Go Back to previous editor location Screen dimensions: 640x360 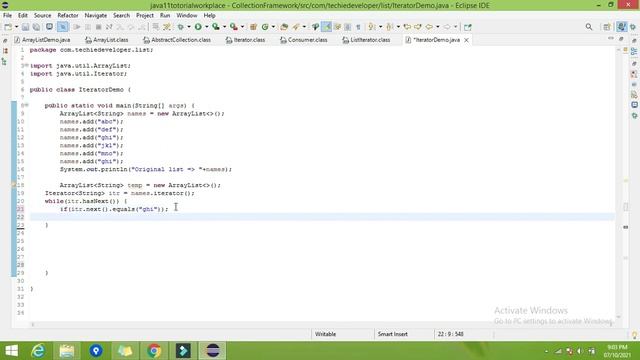[x=429, y=27]
